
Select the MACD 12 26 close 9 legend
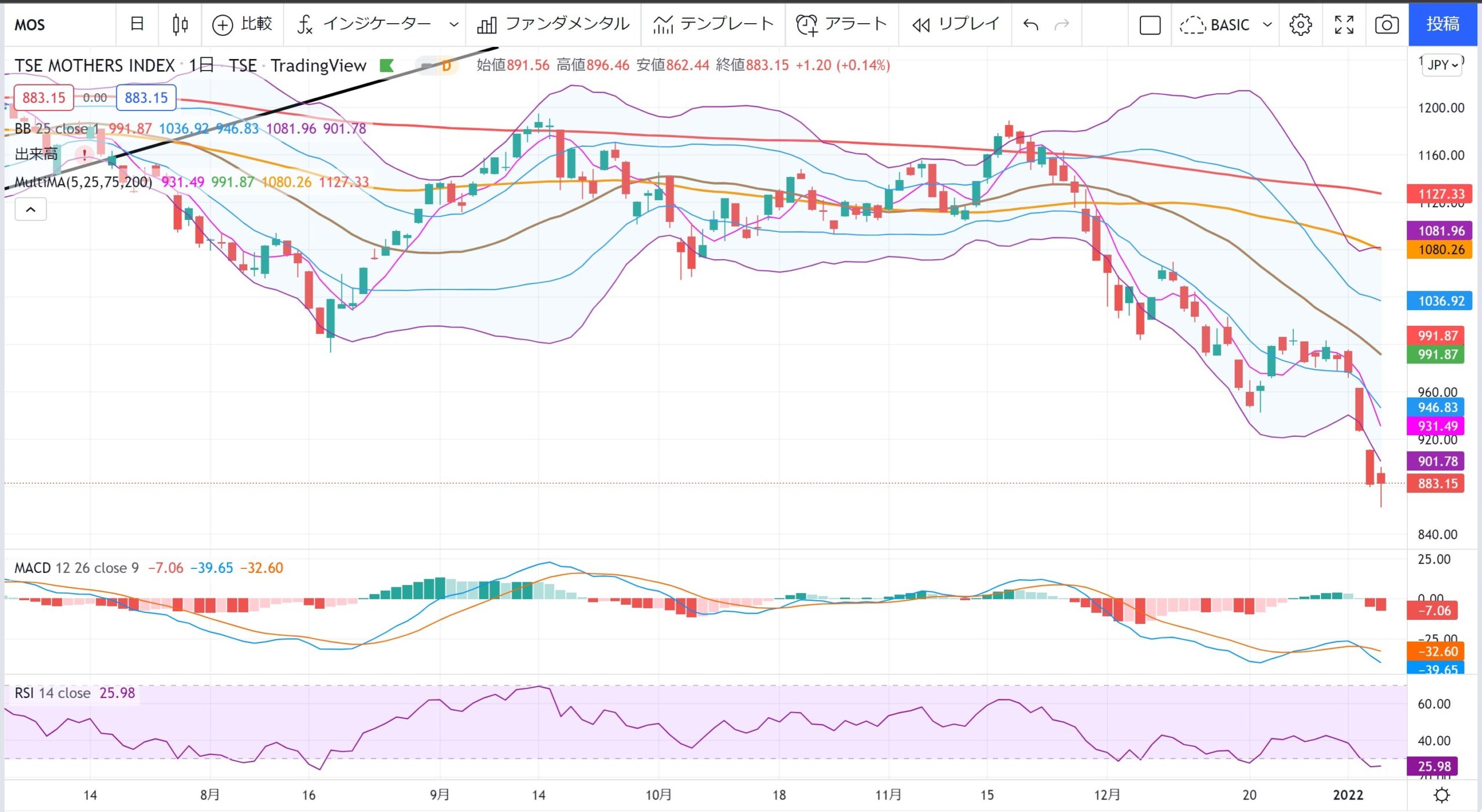[76, 568]
